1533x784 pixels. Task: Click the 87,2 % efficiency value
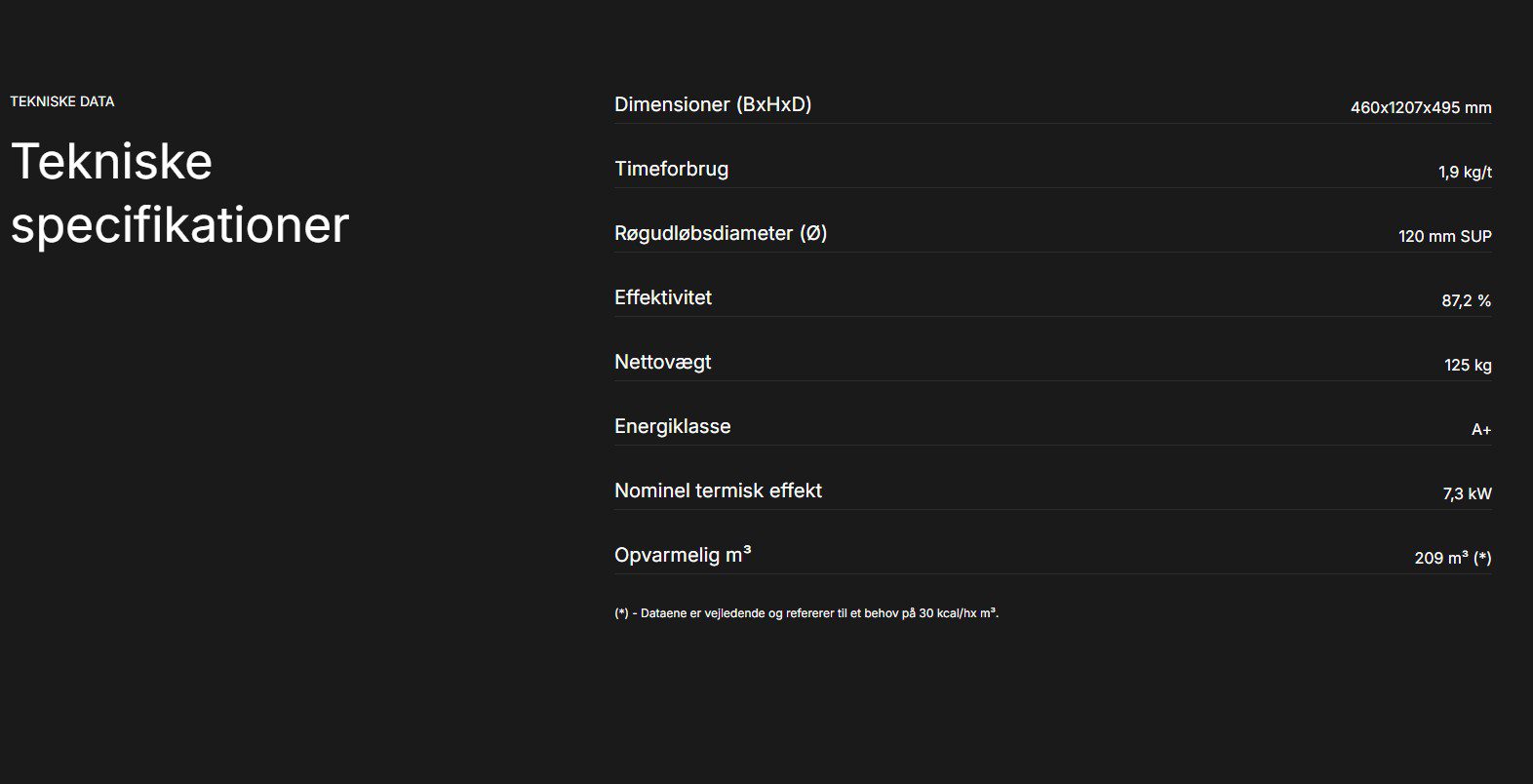click(x=1466, y=301)
